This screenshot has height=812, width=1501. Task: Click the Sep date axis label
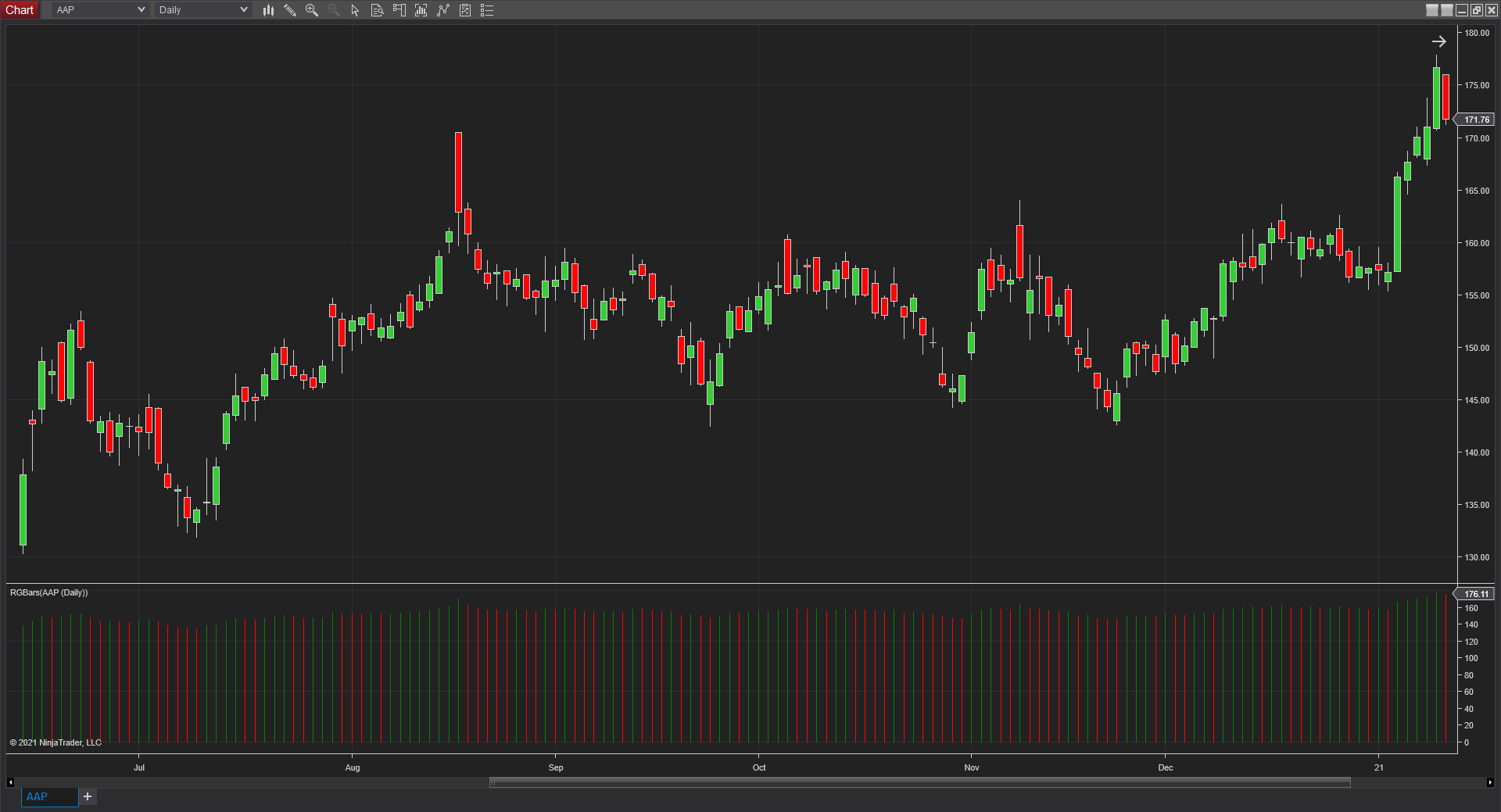[x=556, y=767]
